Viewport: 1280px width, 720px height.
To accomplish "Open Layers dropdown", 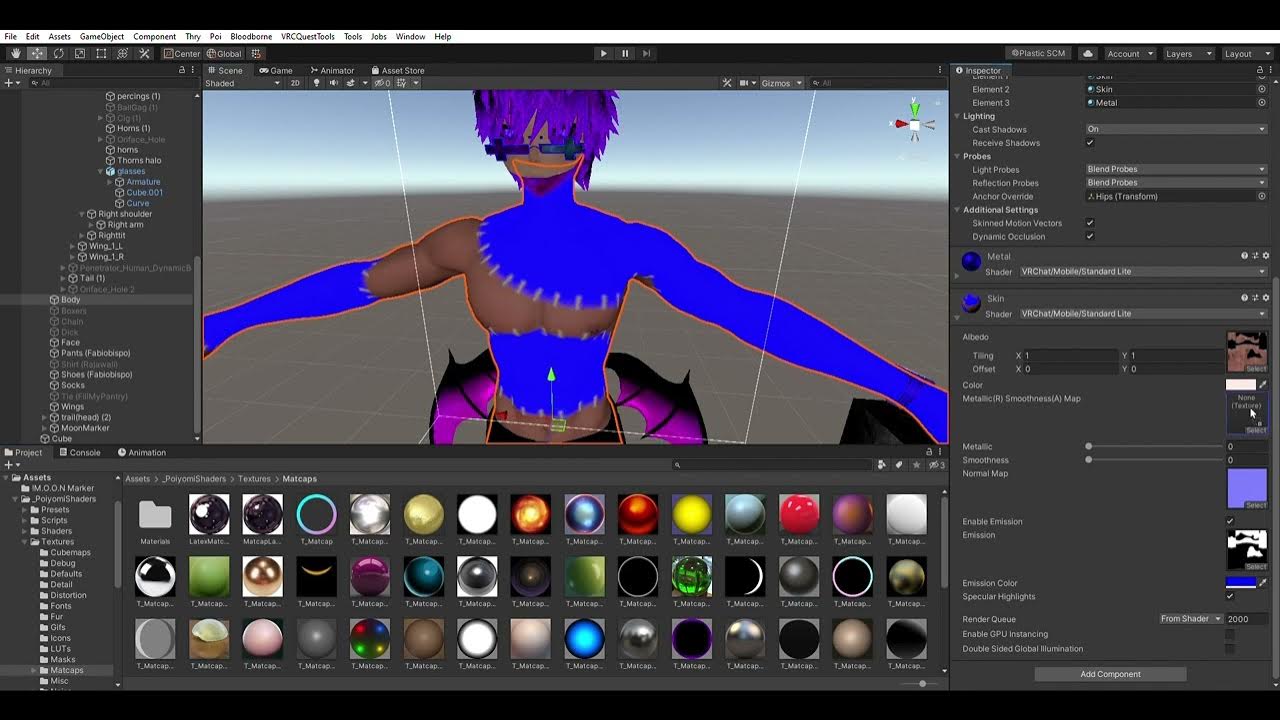I will [x=1188, y=53].
